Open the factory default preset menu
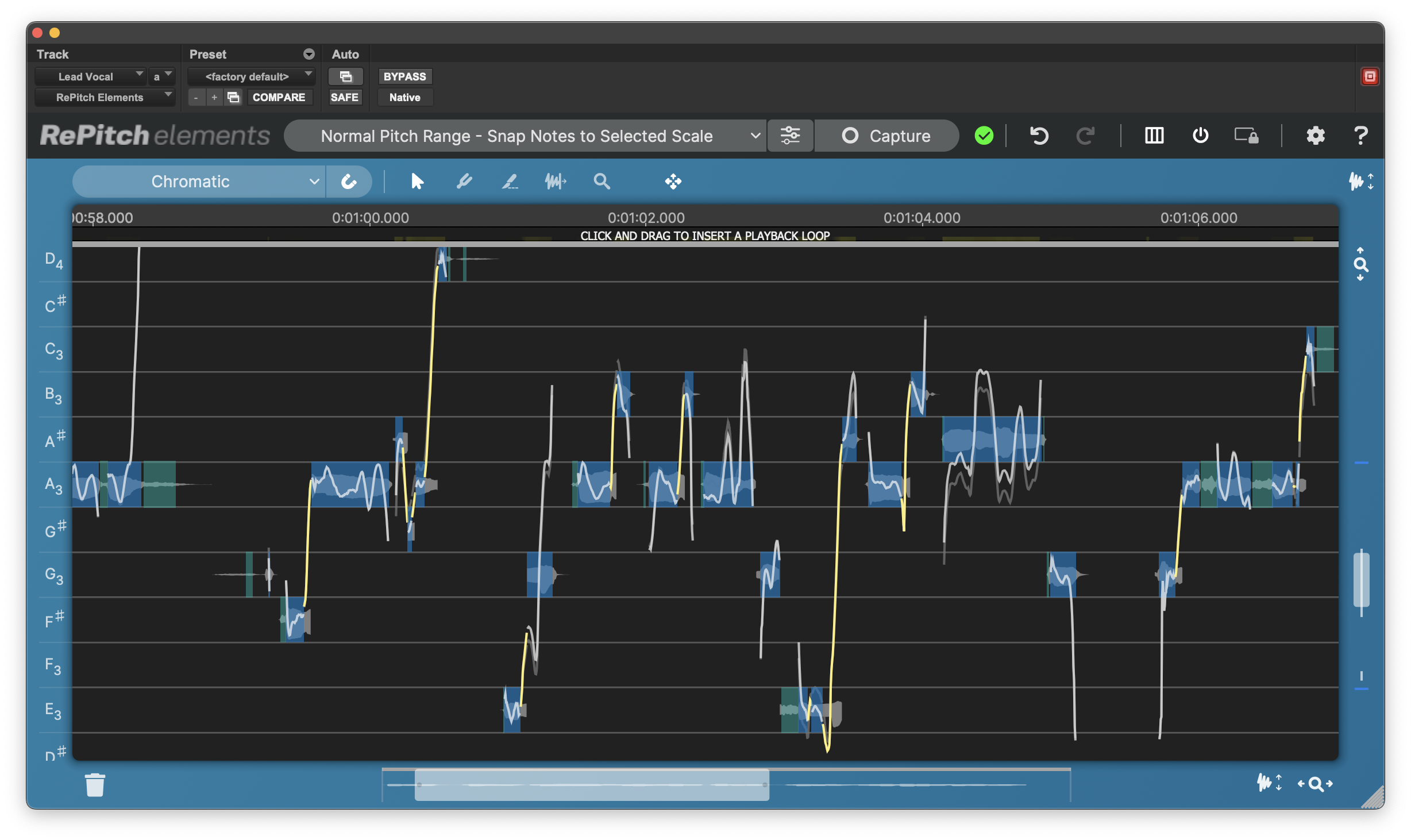Screen dimensions: 1411x840 click(251, 76)
